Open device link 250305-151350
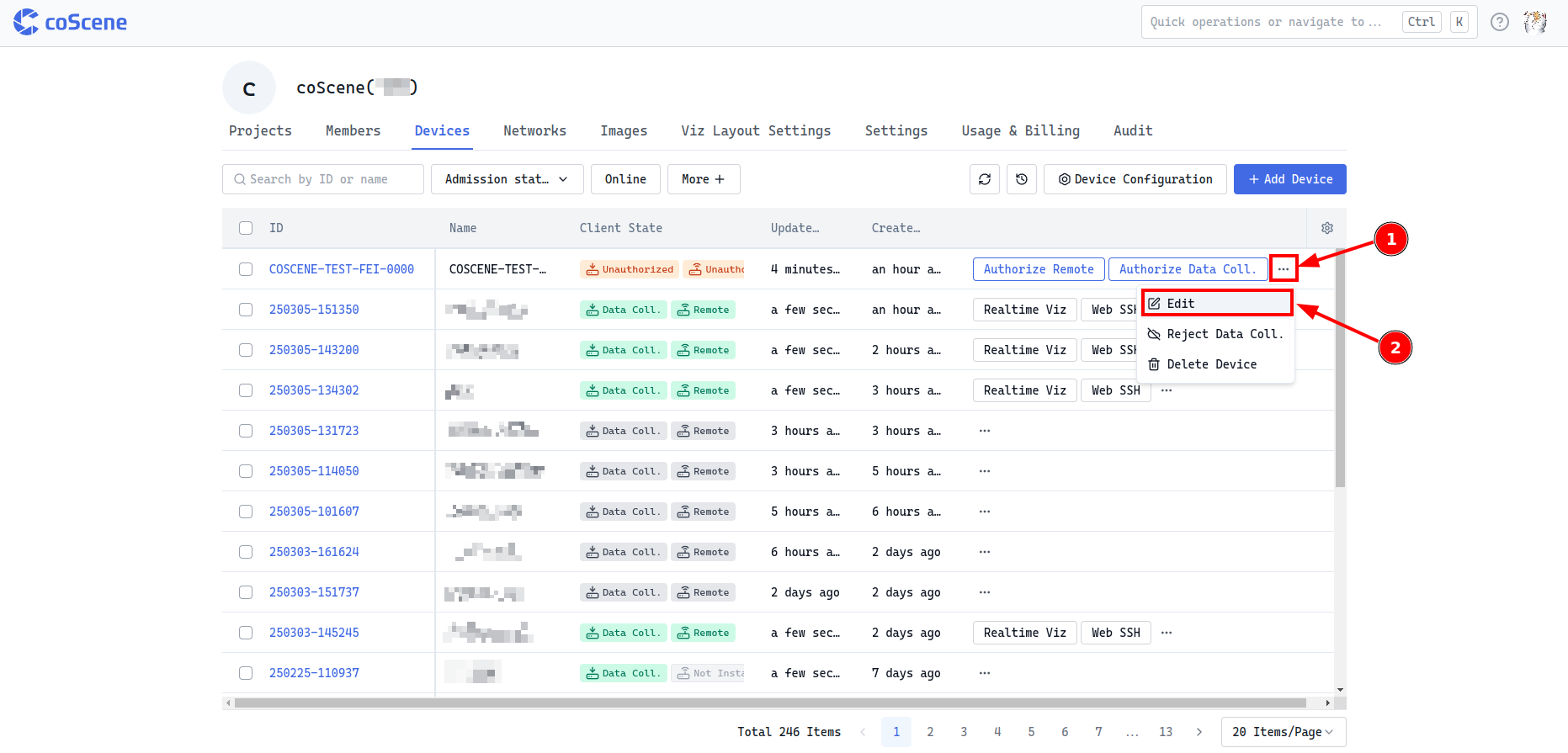1568x753 pixels. click(314, 310)
